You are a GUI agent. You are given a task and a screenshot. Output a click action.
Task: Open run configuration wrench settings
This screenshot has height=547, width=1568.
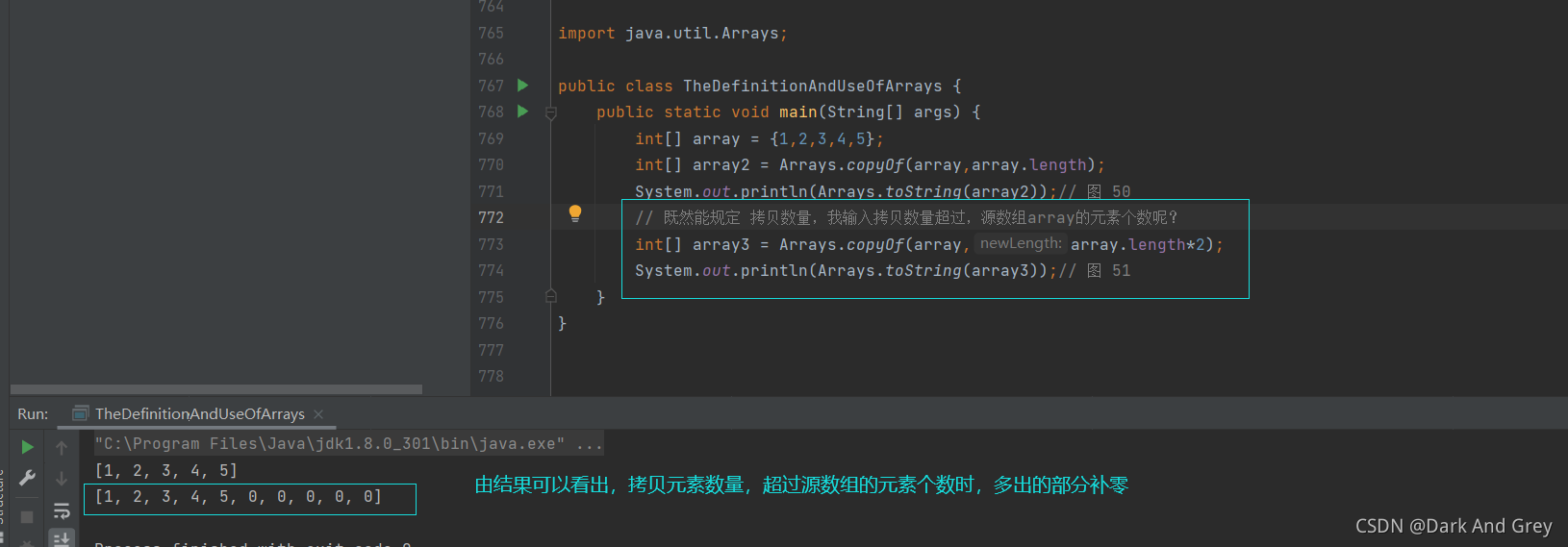click(27, 478)
